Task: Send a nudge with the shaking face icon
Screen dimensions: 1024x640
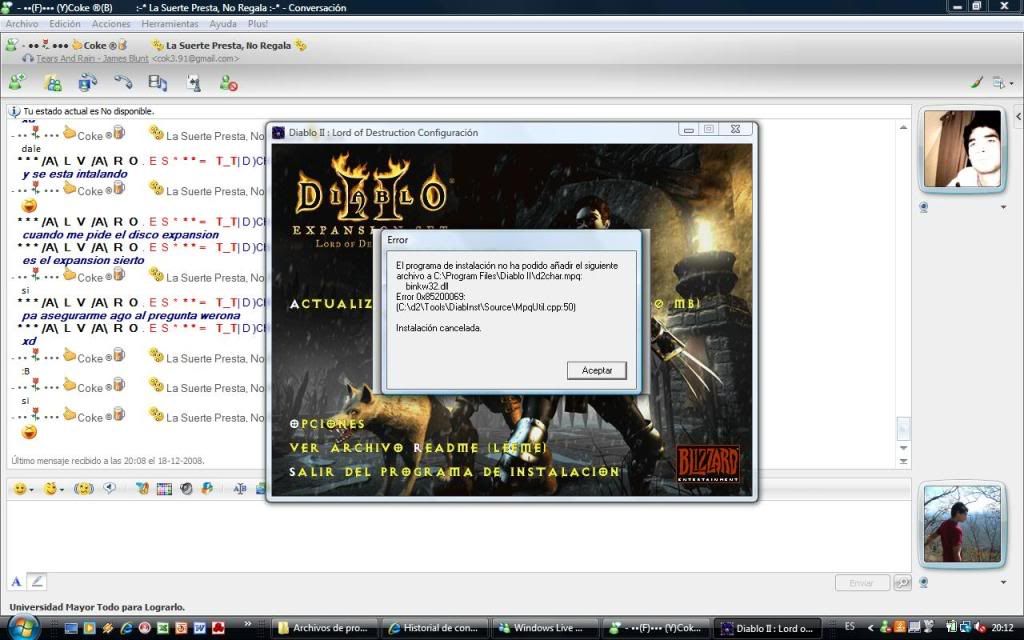Action: pos(84,488)
